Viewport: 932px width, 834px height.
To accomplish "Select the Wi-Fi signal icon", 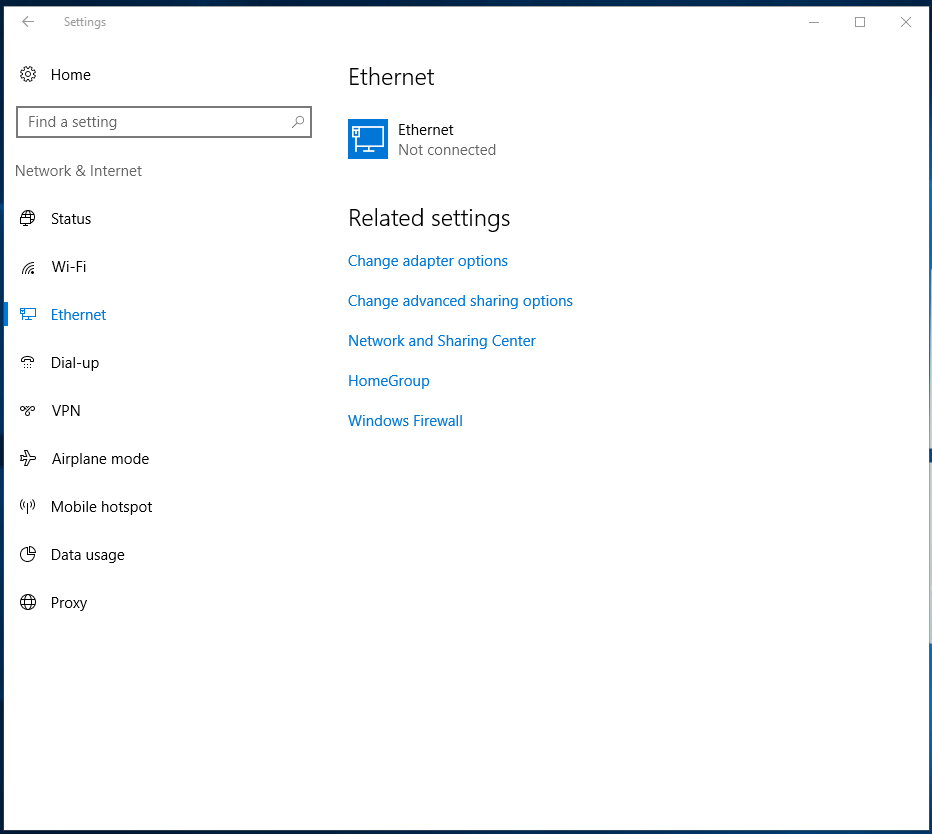I will point(28,267).
